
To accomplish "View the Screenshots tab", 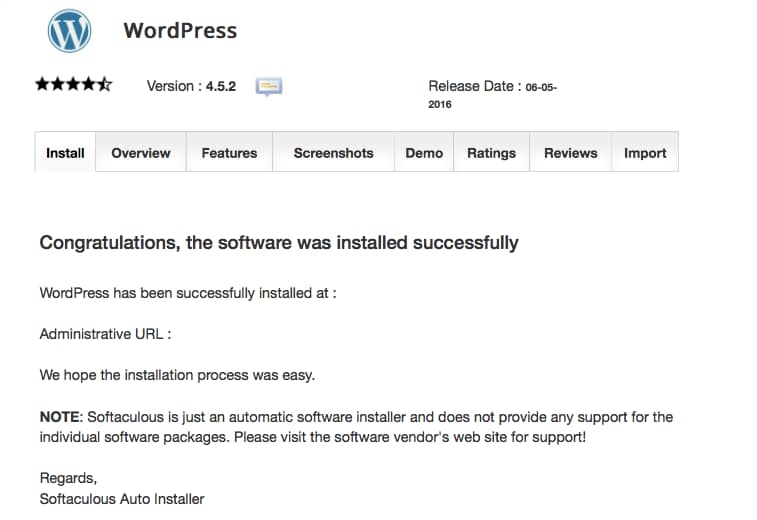I will tap(333, 153).
